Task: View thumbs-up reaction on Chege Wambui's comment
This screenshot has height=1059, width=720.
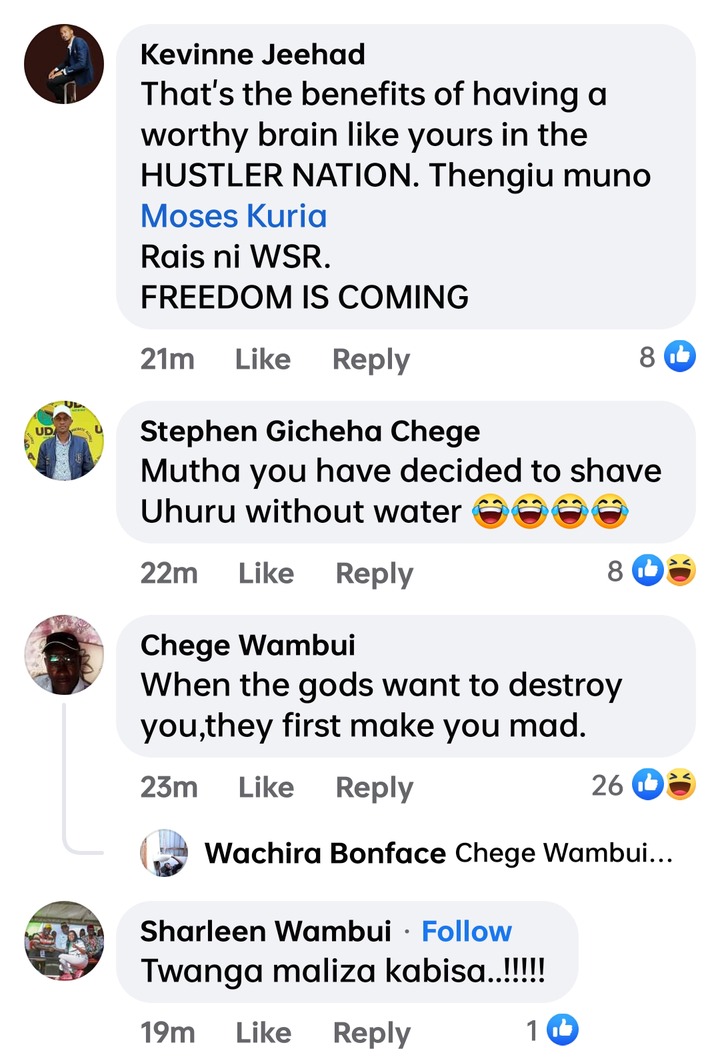Action: [x=648, y=785]
